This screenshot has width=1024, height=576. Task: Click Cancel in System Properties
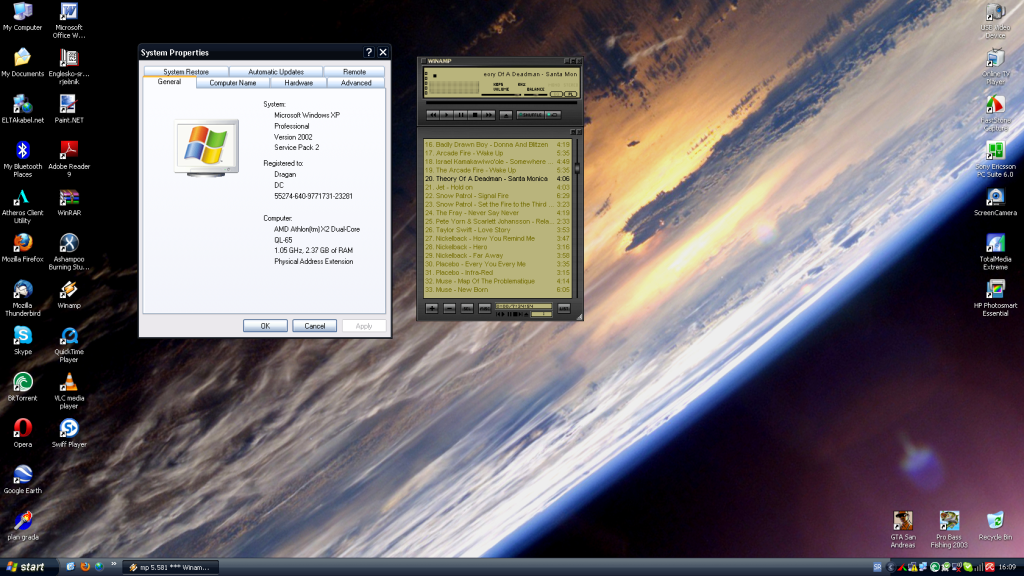tap(315, 326)
